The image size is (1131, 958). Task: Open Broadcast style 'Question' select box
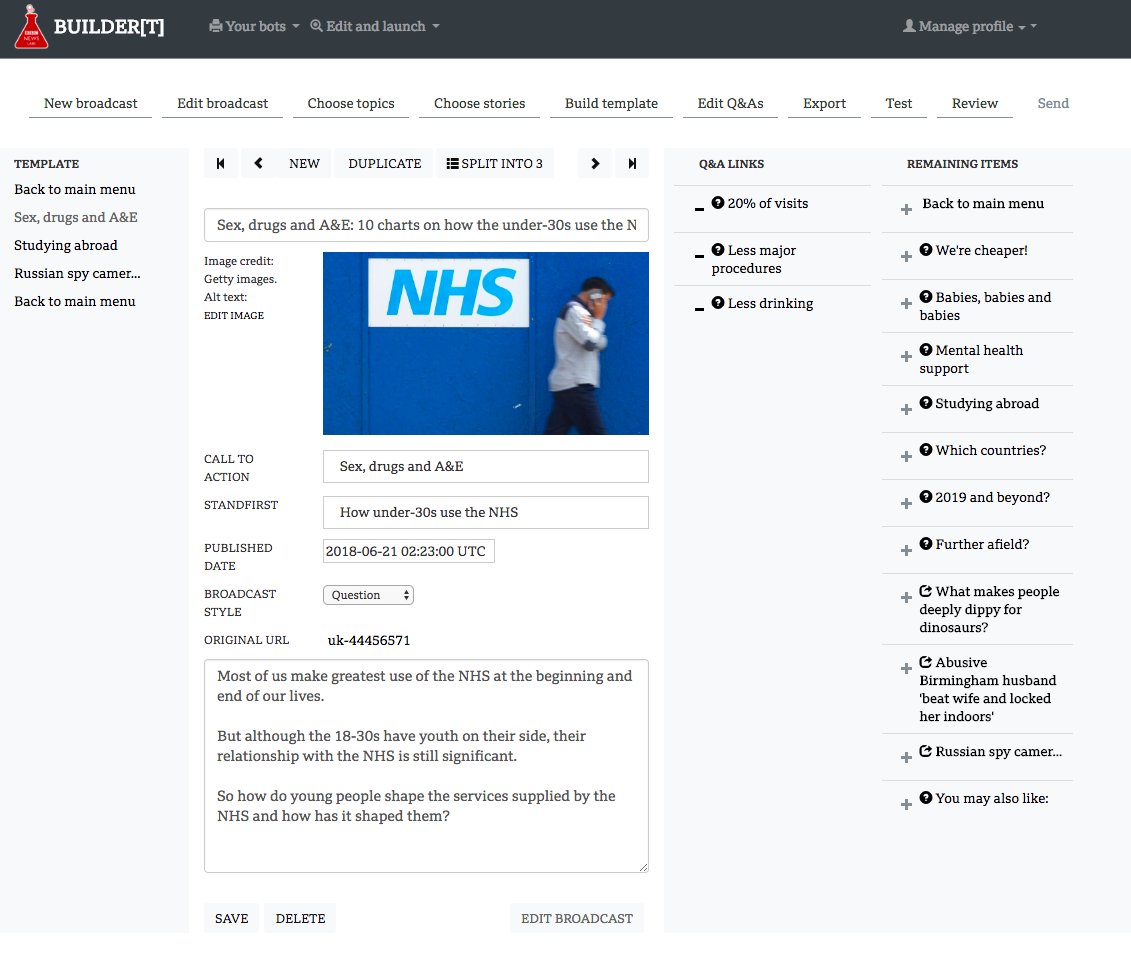click(369, 595)
